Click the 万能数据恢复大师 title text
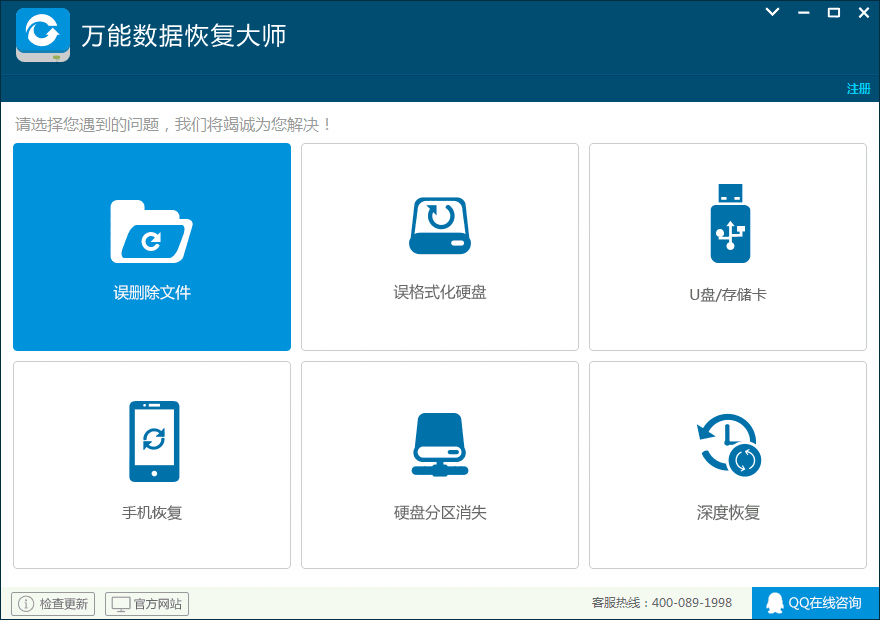880x620 pixels. click(x=183, y=34)
